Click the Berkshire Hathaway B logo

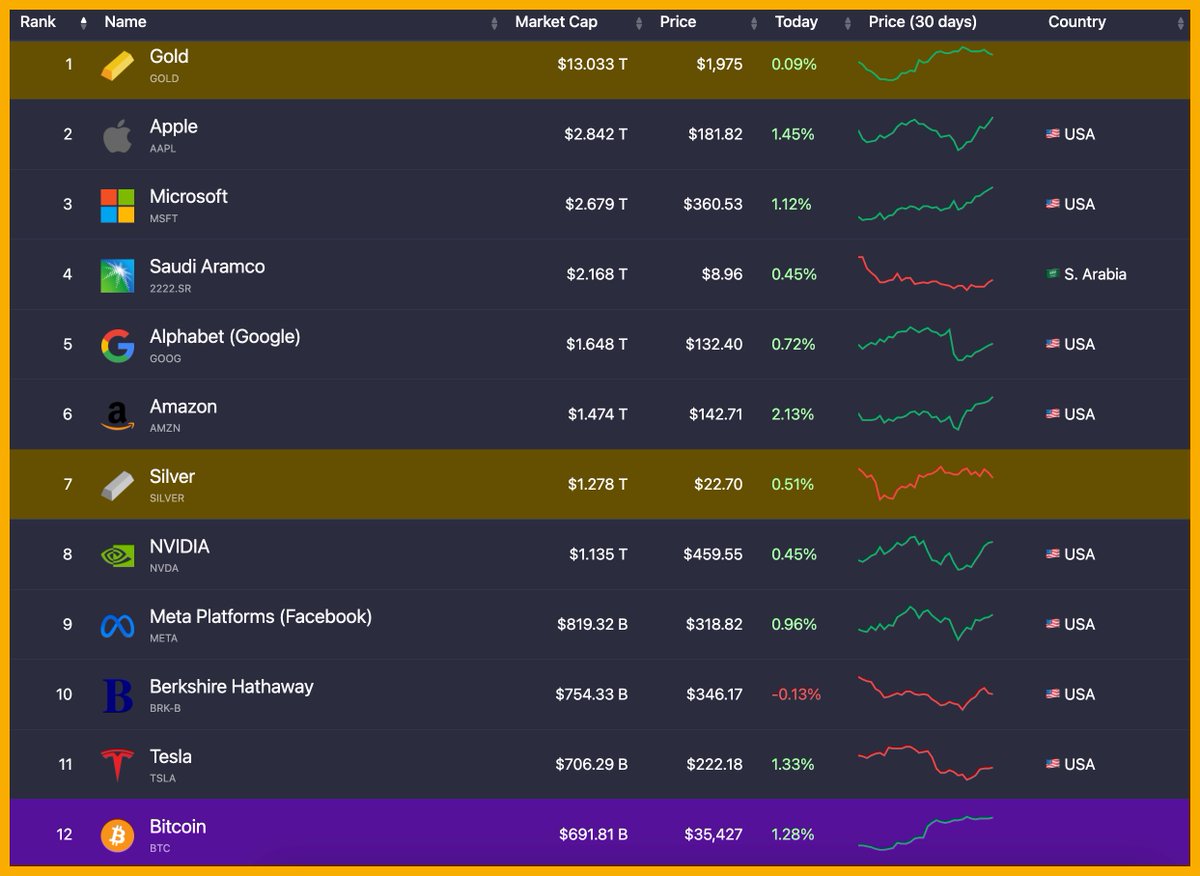[117, 696]
